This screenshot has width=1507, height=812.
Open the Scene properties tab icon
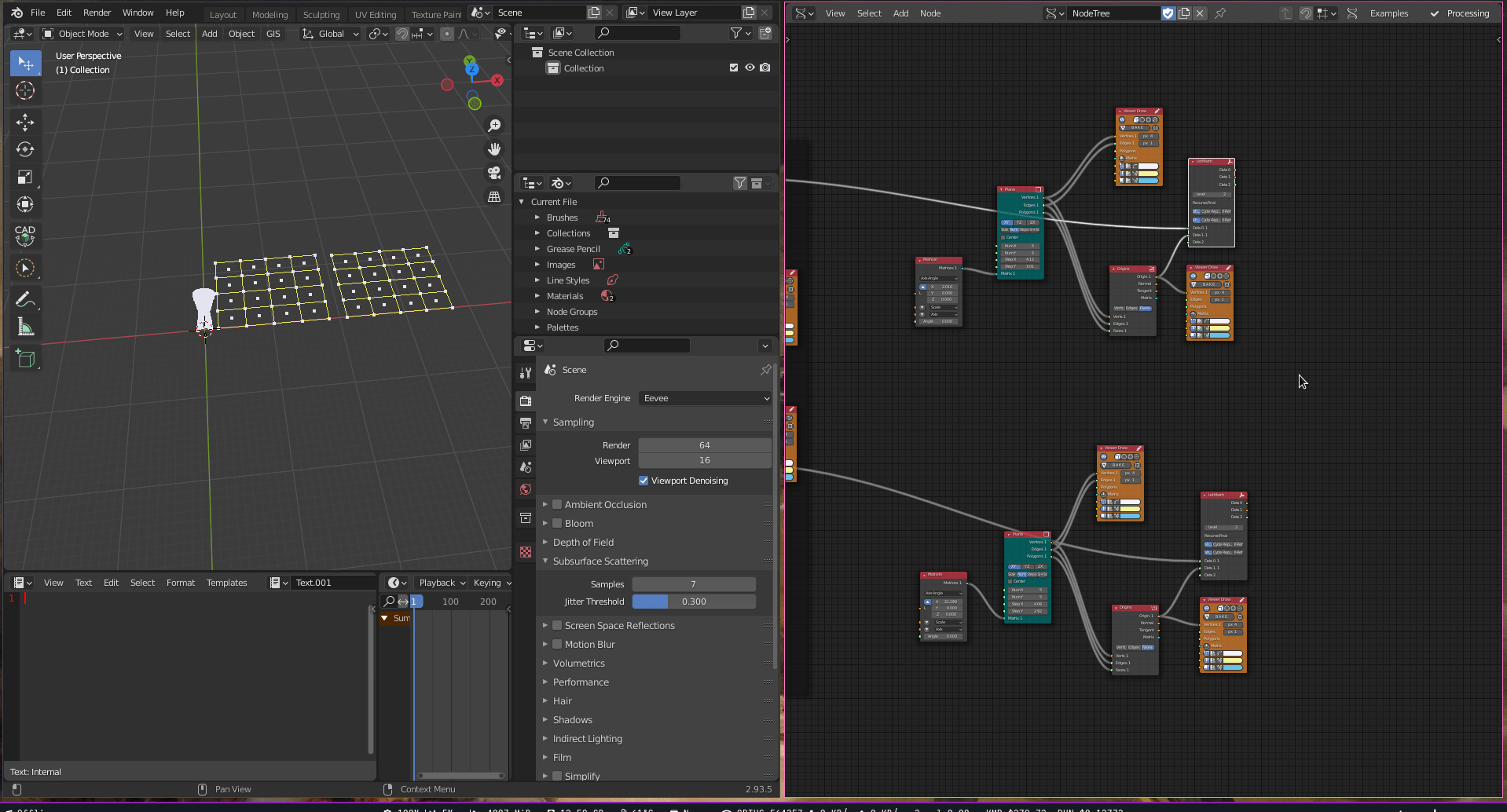526,466
